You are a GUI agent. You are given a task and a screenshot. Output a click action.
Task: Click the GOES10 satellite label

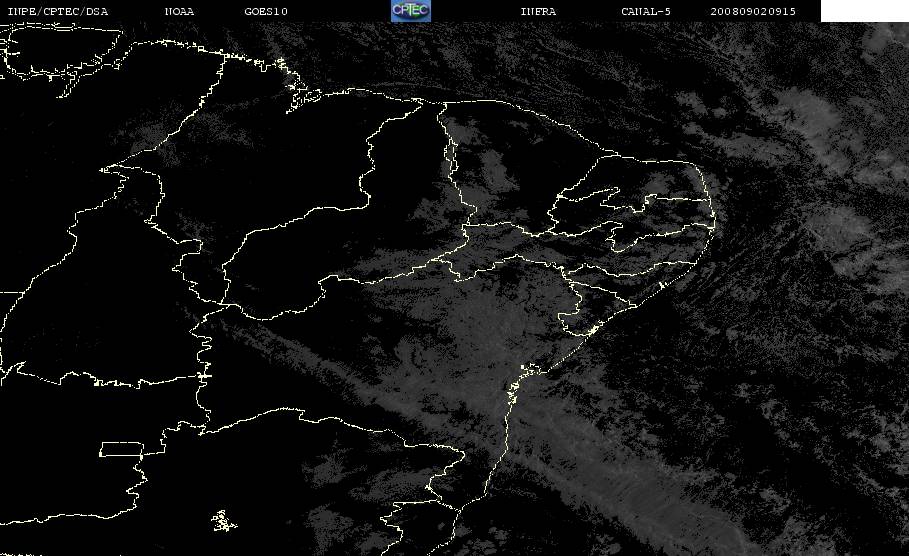pyautogui.click(x=266, y=12)
